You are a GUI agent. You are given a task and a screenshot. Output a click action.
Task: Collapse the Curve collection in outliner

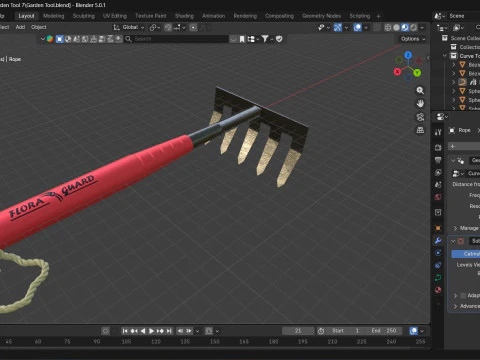pos(445,56)
